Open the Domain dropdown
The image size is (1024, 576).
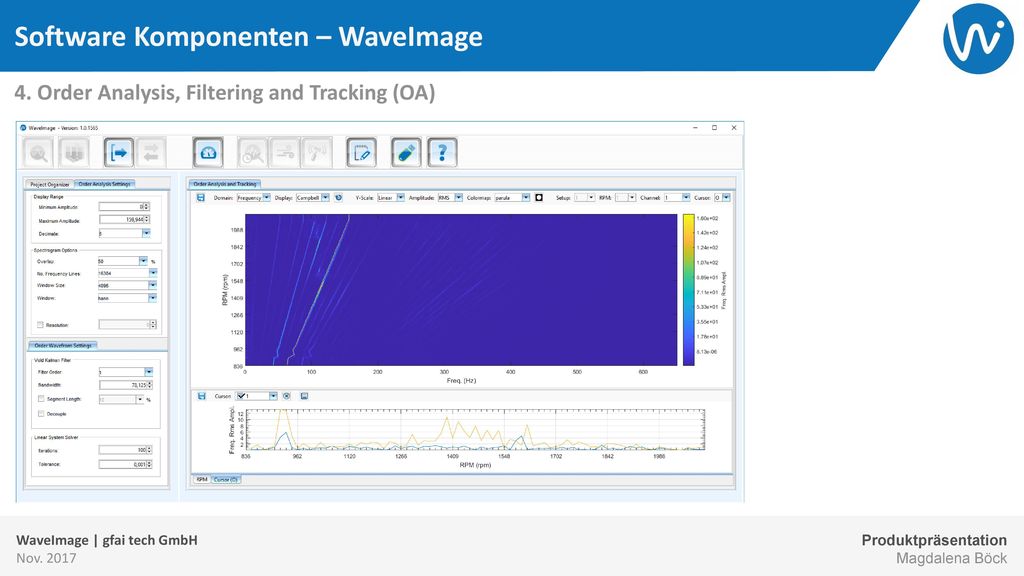(x=253, y=197)
